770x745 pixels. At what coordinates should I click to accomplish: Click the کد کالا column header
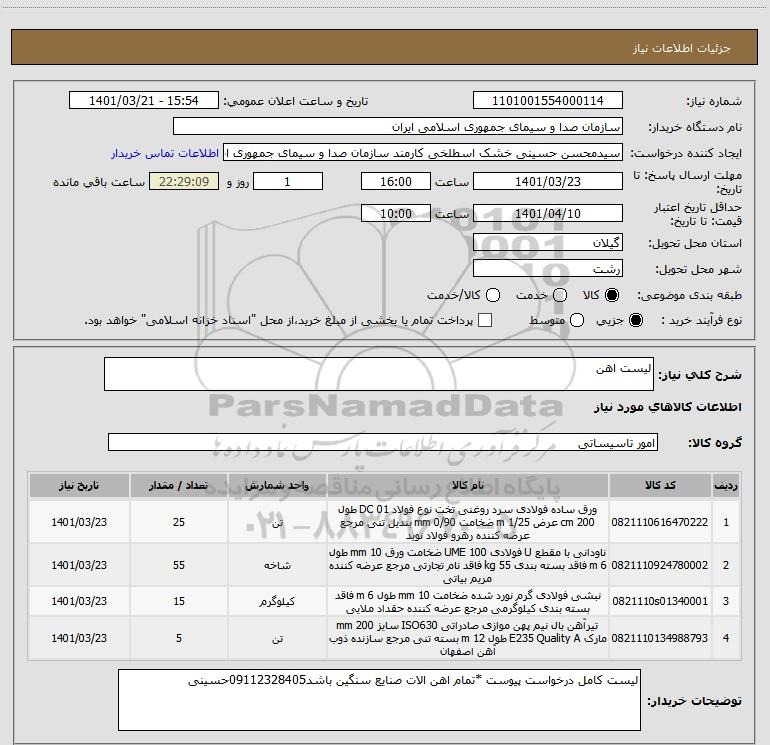[x=660, y=486]
